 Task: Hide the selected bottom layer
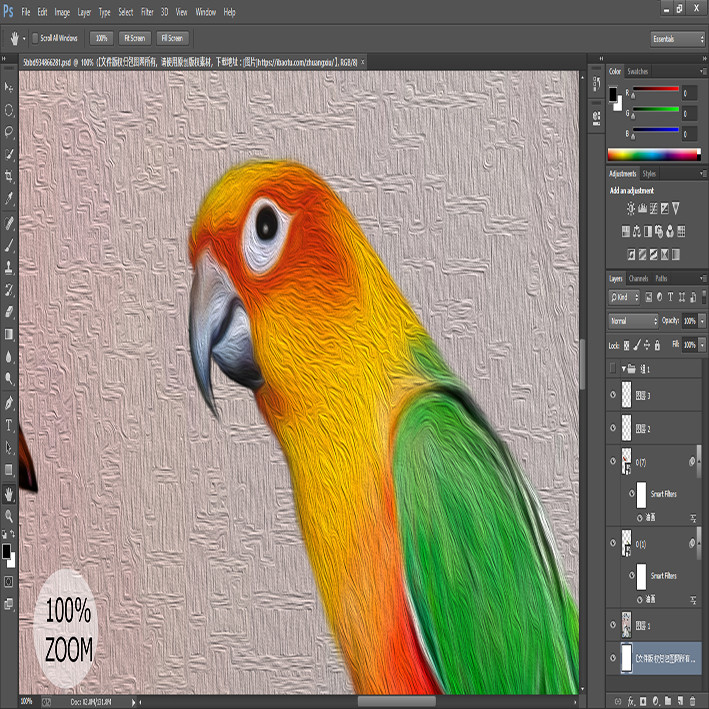point(613,658)
